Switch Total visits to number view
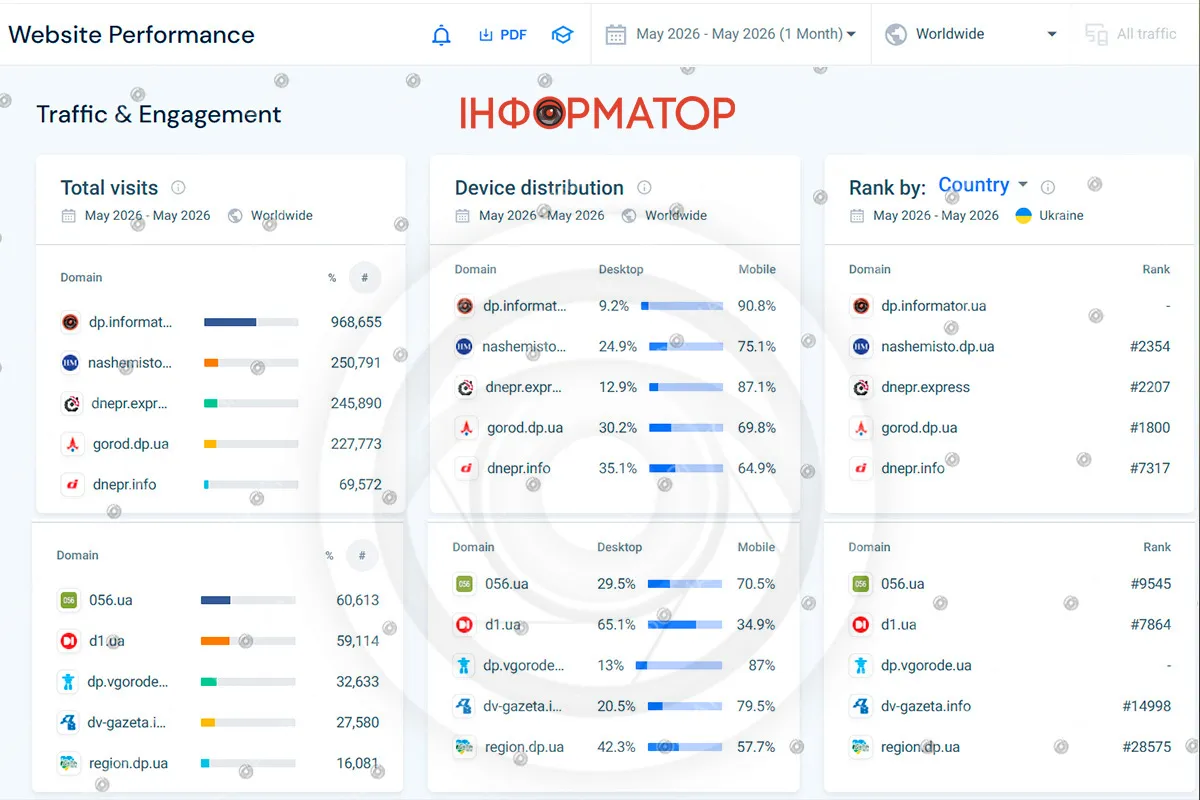 [x=365, y=278]
